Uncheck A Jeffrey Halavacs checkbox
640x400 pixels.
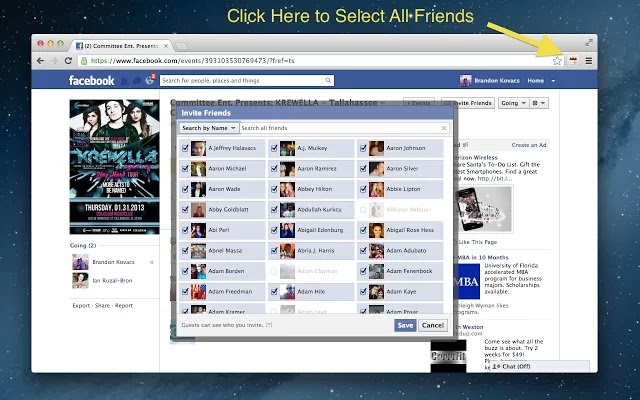[x=185, y=148]
